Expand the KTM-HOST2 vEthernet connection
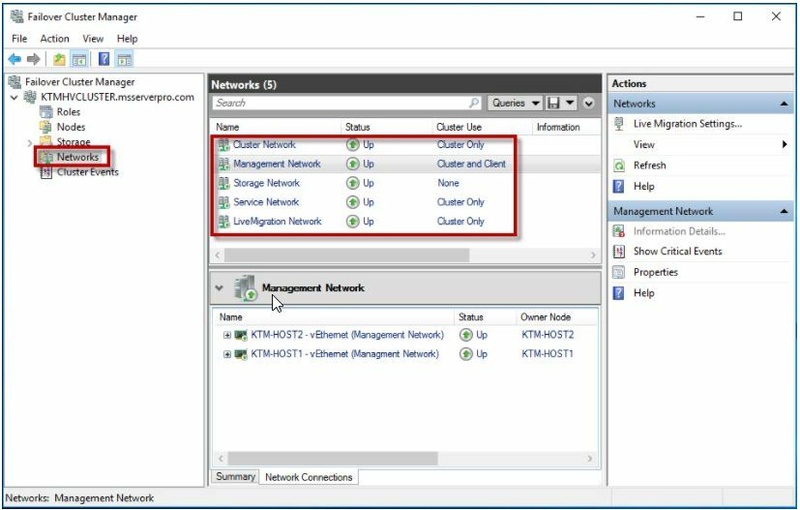800x510 pixels. click(x=227, y=335)
